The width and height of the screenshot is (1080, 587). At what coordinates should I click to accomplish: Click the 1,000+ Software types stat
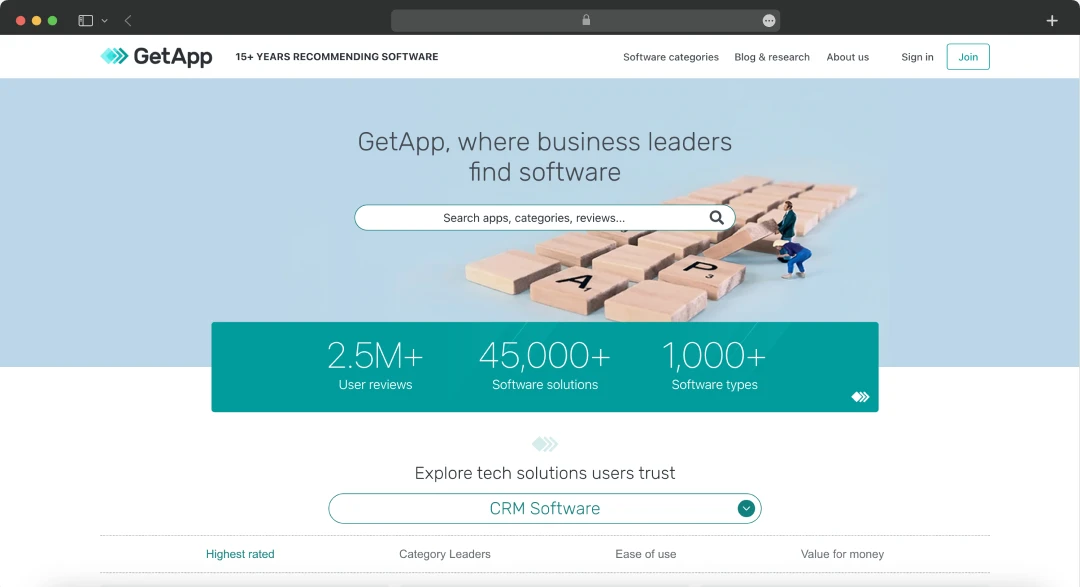[x=714, y=367]
